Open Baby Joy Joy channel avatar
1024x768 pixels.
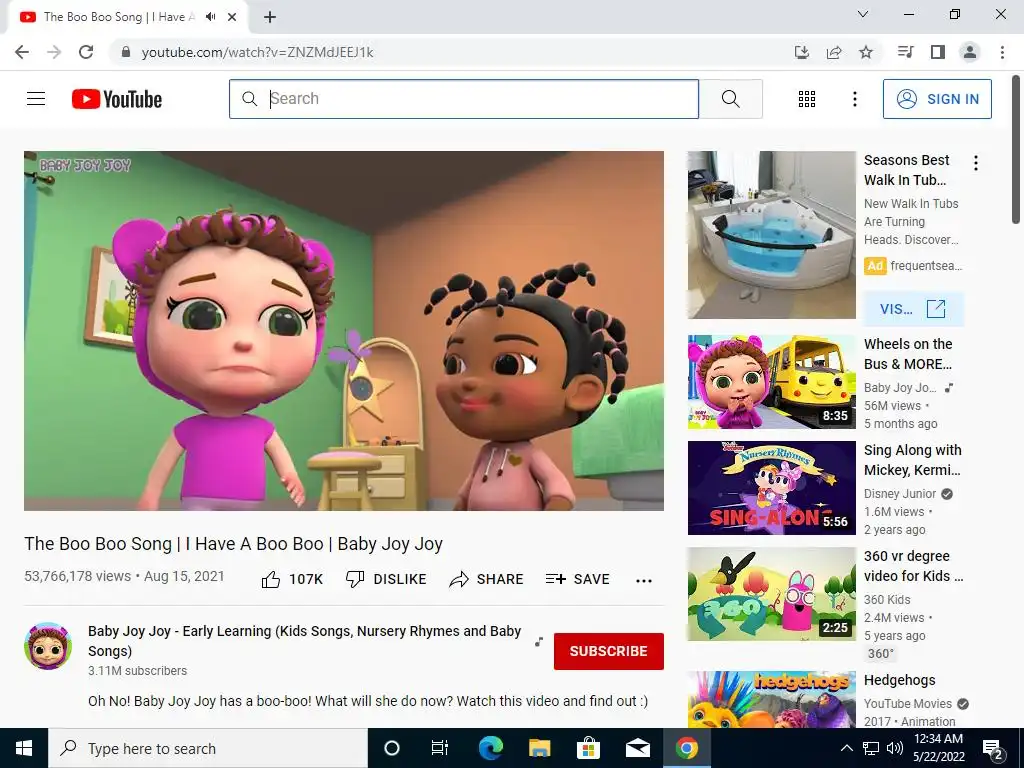point(48,646)
